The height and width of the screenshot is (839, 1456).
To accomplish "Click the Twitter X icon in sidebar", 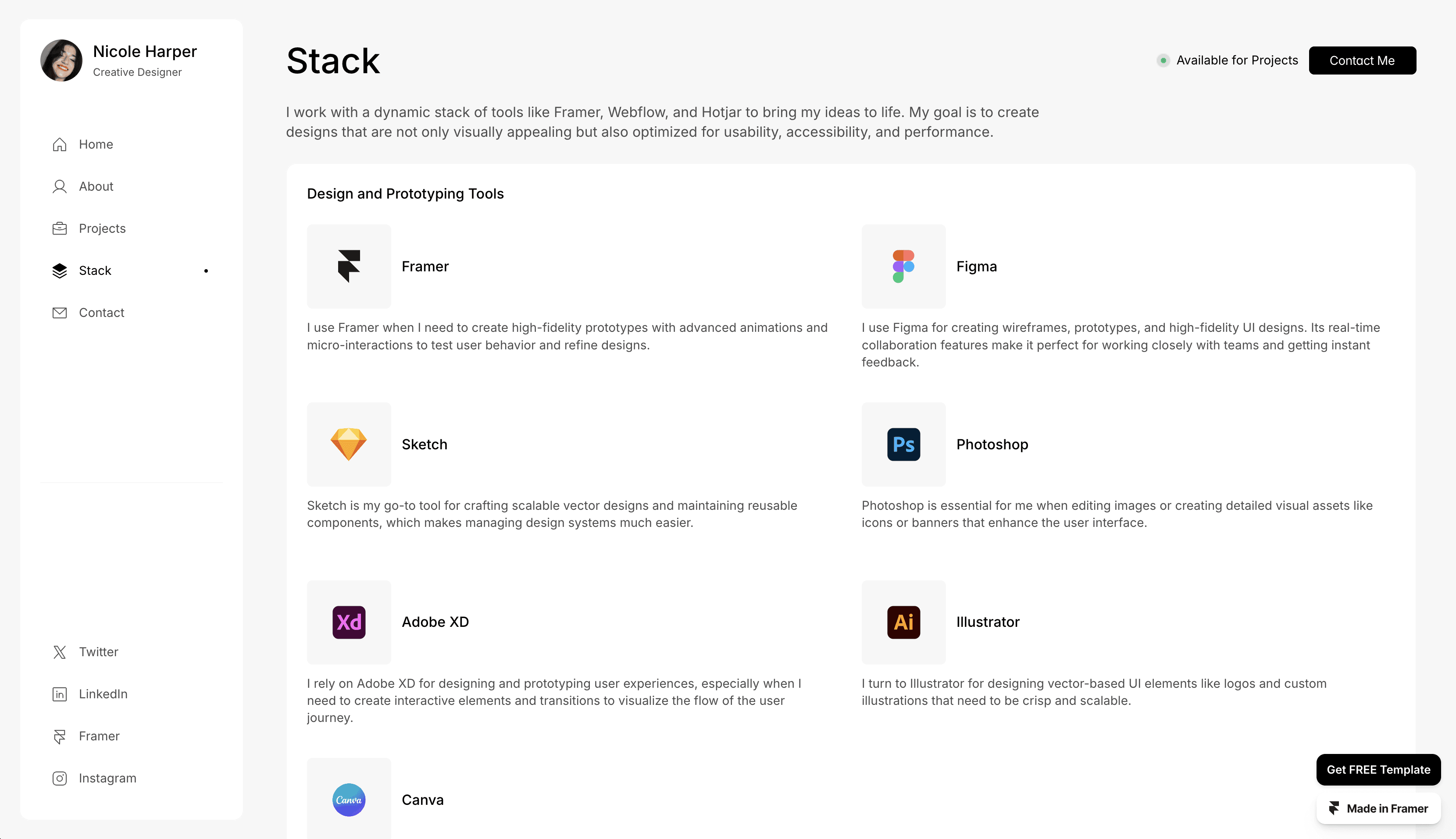I will click(59, 652).
